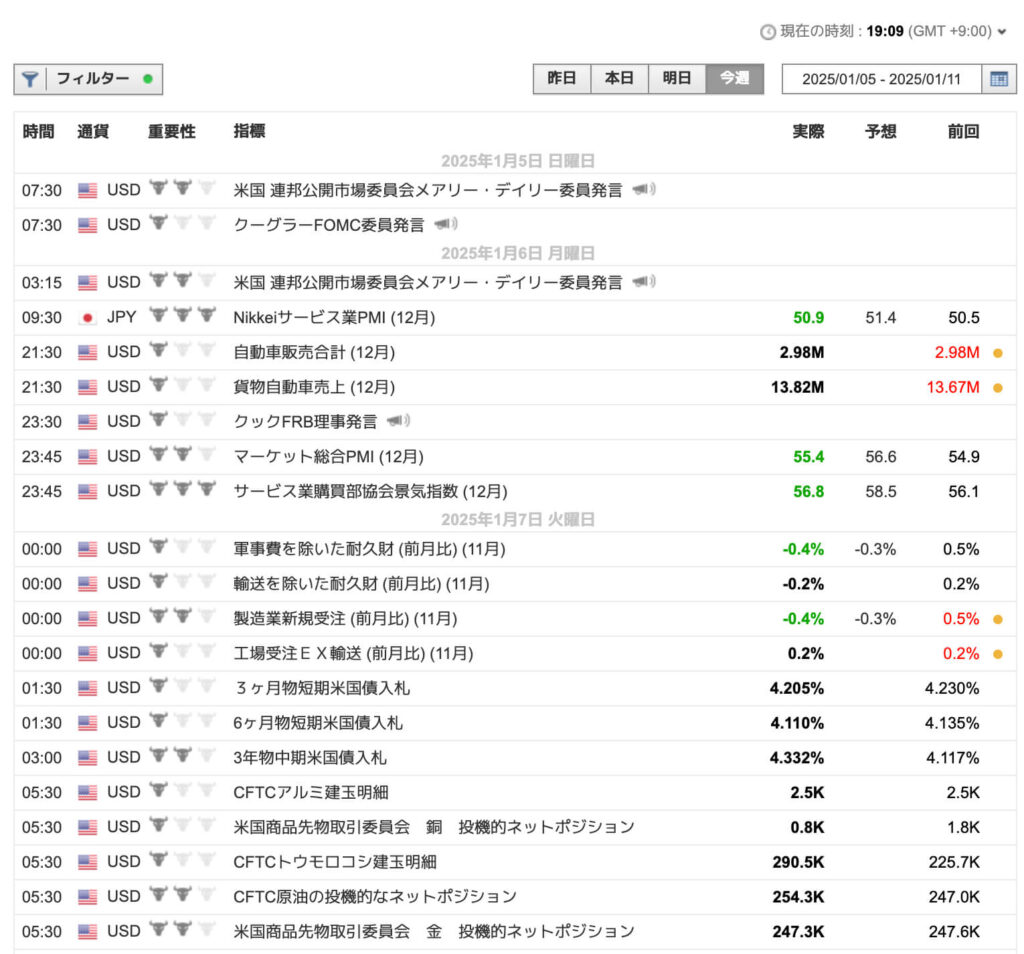Click the Japan flag on Nikkeiサービス業PMI row
1024x954 pixels.
90,316
